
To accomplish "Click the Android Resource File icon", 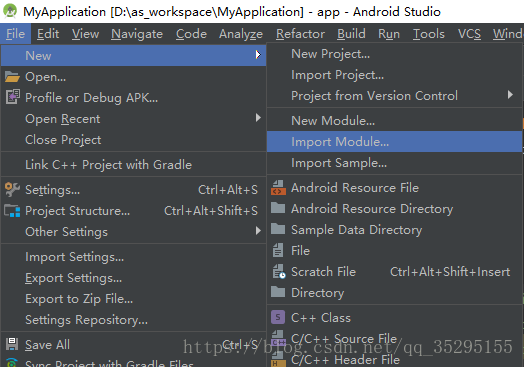I will pyautogui.click(x=278, y=188).
